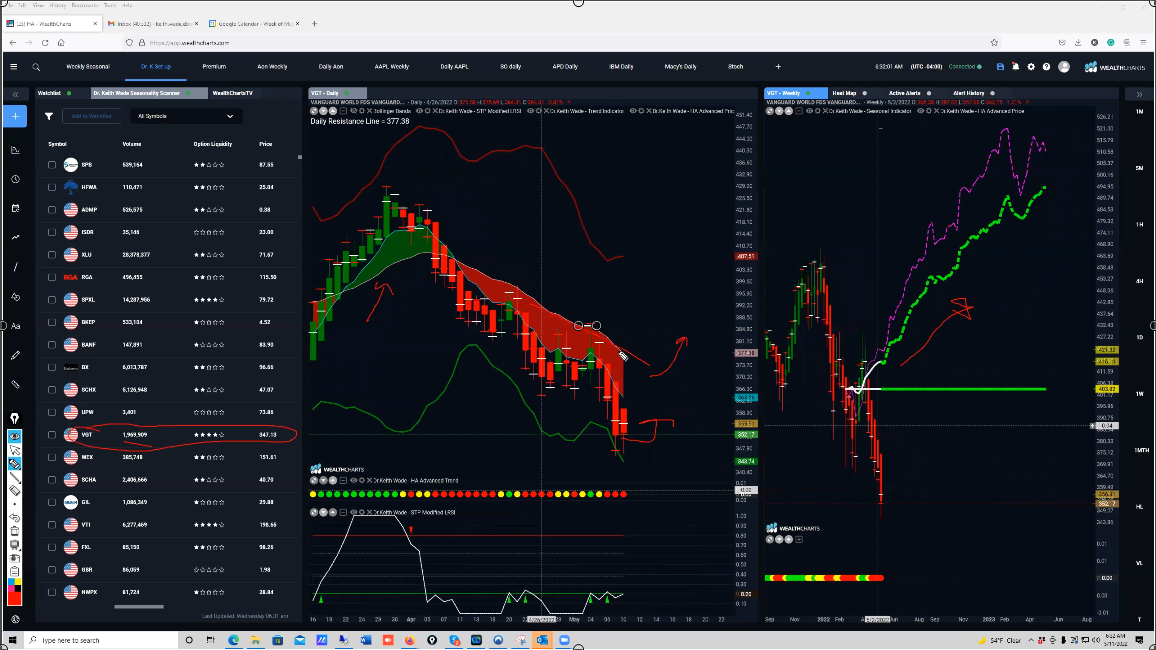This screenshot has height=650, width=1156.
Task: Select the trend line icon in the left sidebar
Action: (15, 267)
